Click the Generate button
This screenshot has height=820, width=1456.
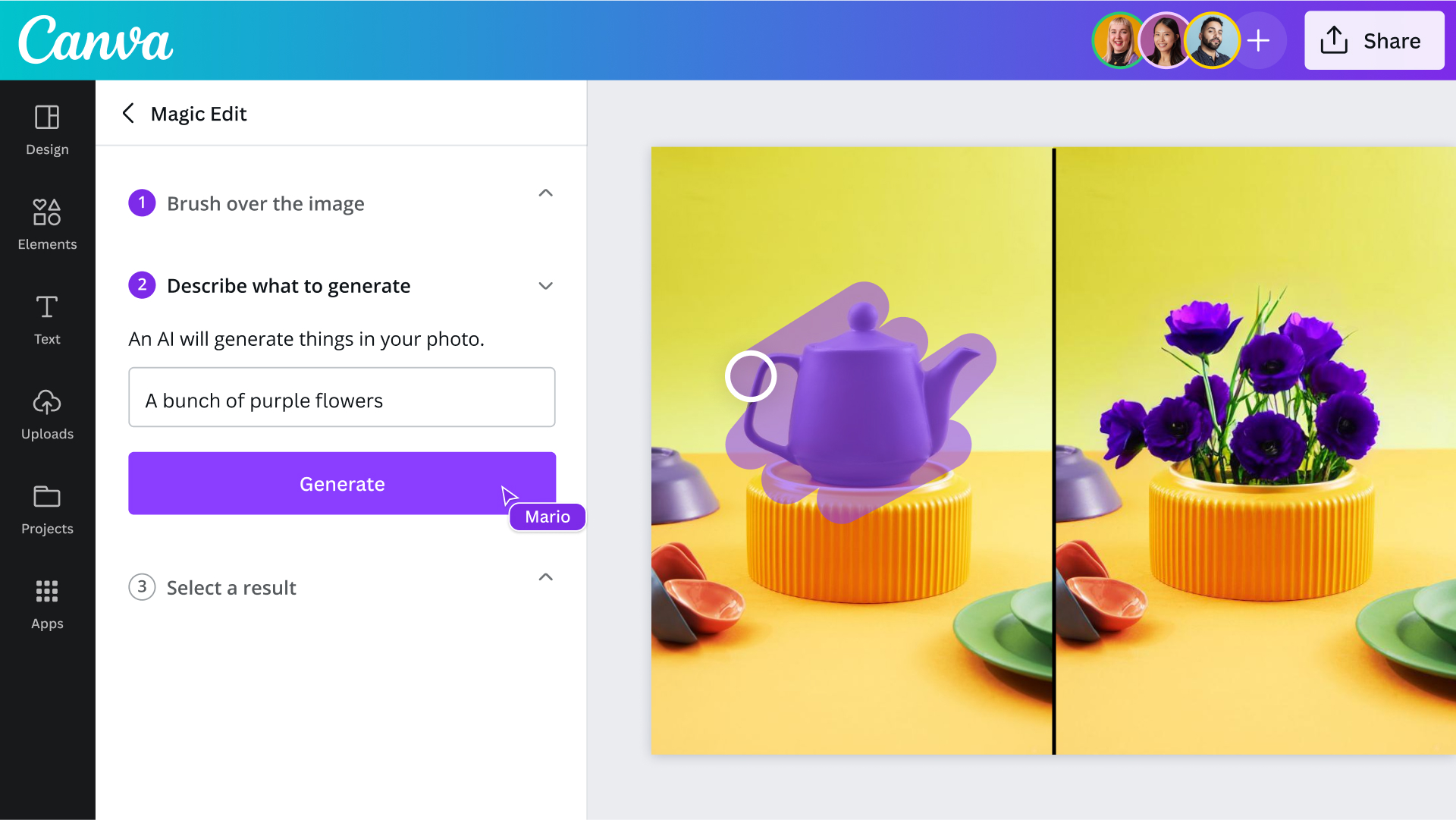click(342, 483)
